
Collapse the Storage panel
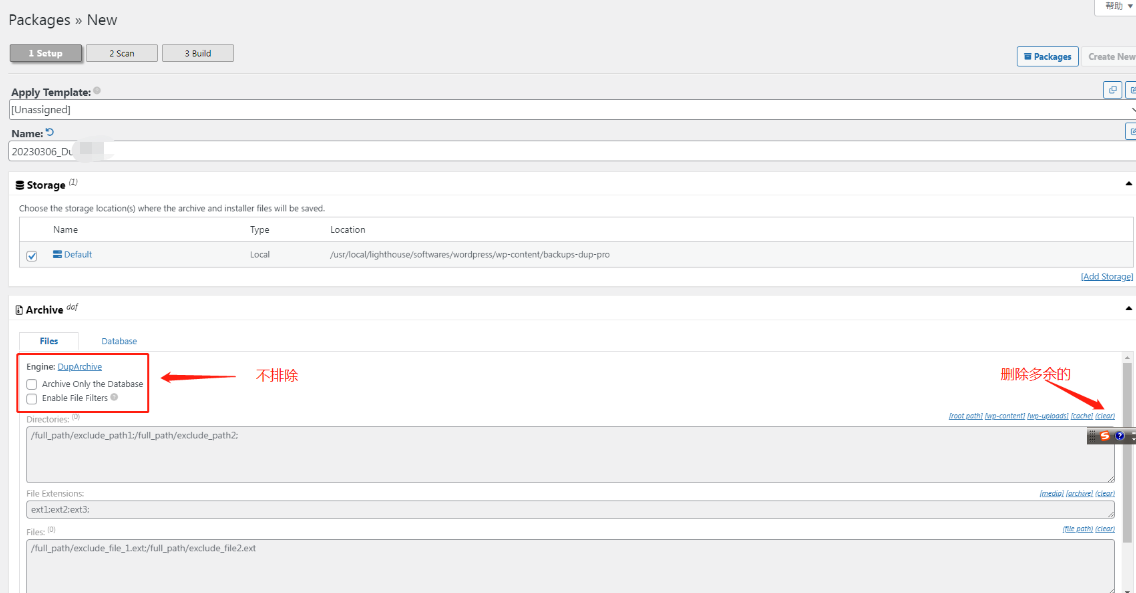pos(1129,184)
